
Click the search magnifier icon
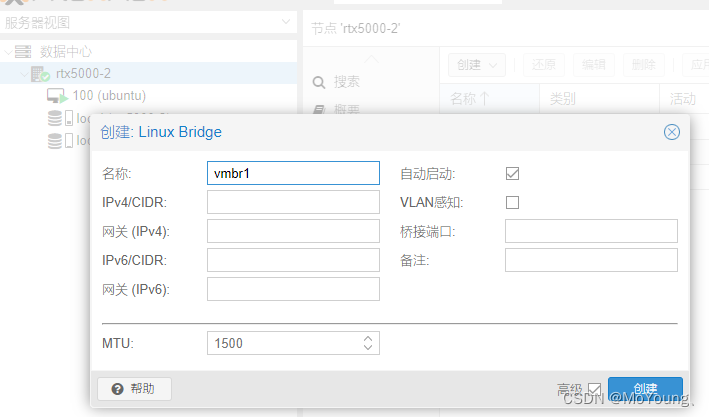[319, 82]
